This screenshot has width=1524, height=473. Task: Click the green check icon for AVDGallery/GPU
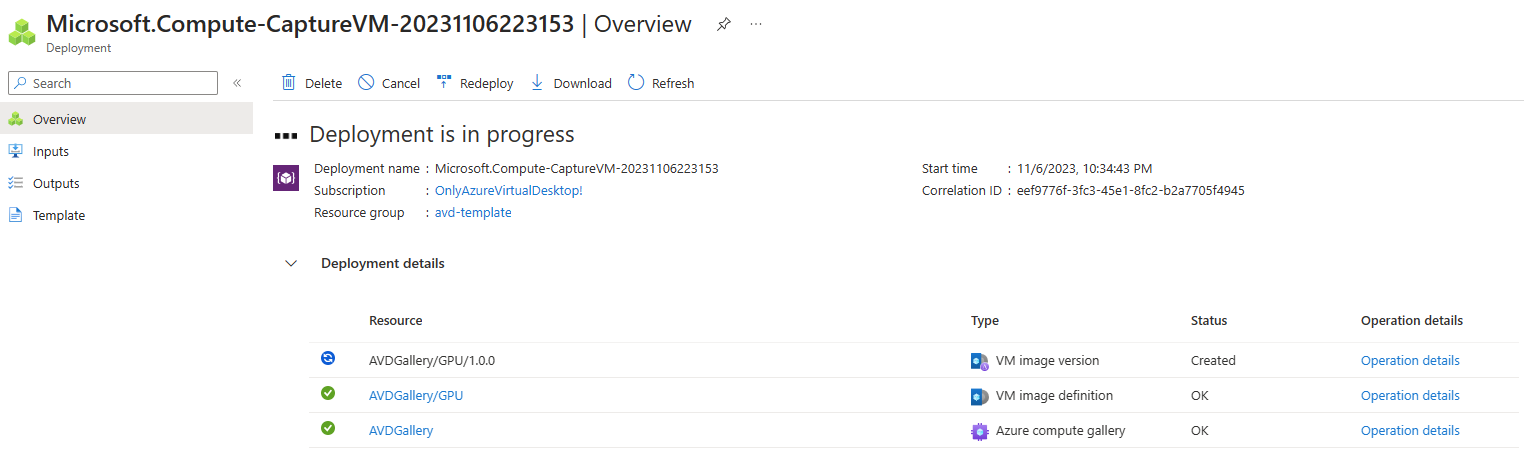(328, 393)
